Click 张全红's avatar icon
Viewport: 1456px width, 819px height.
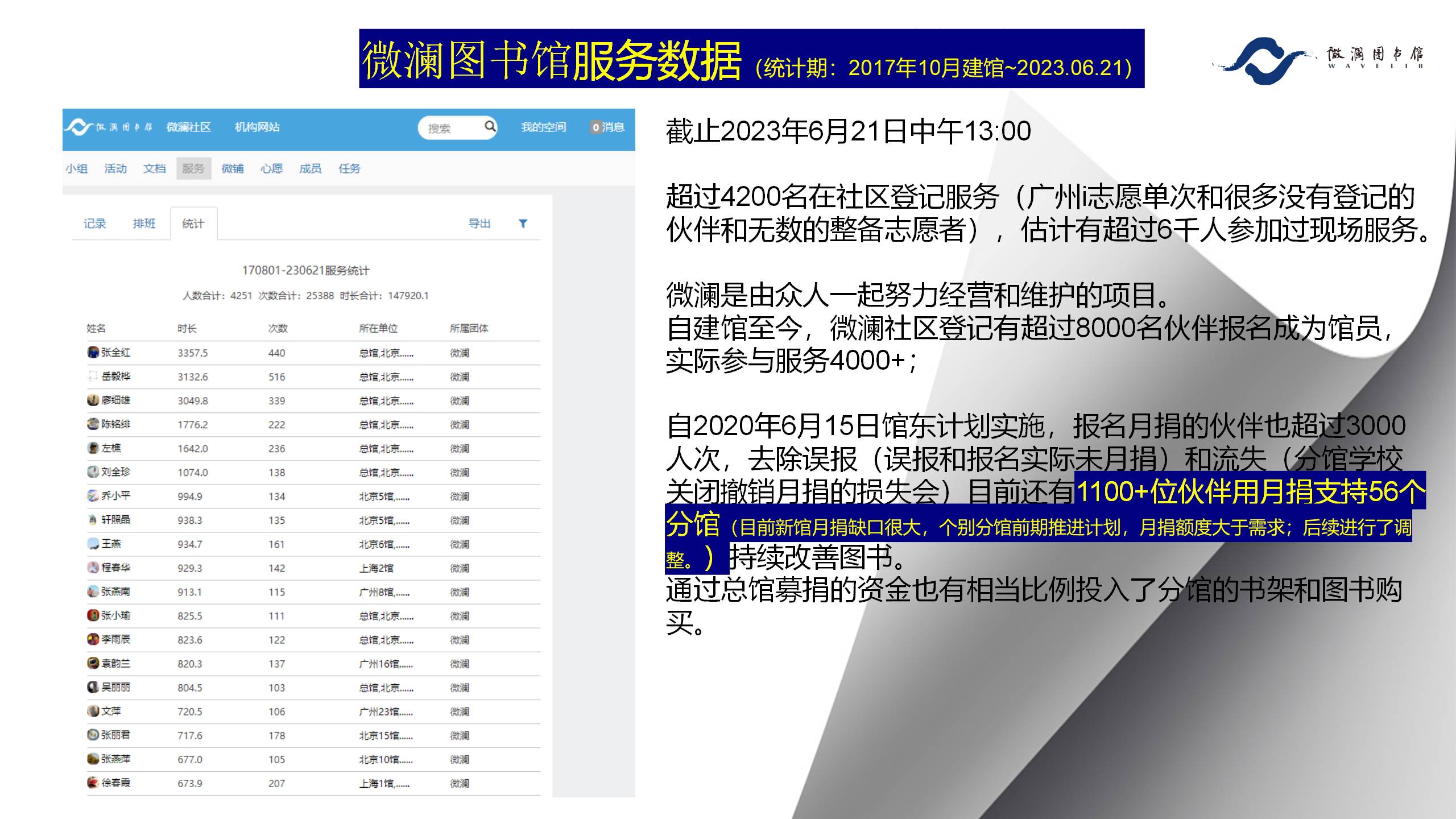coord(93,352)
